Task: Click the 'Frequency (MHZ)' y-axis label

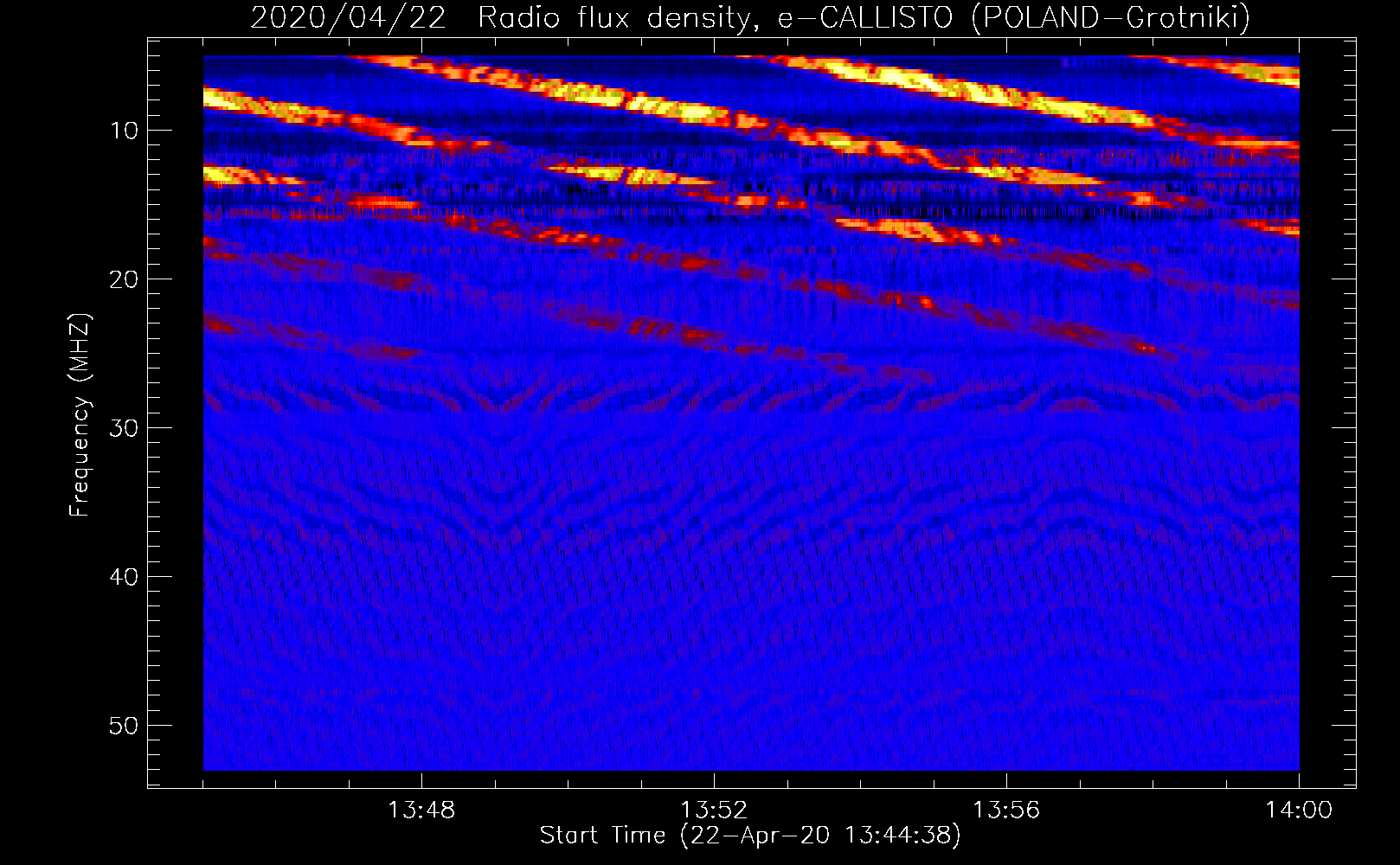Action: [80, 415]
